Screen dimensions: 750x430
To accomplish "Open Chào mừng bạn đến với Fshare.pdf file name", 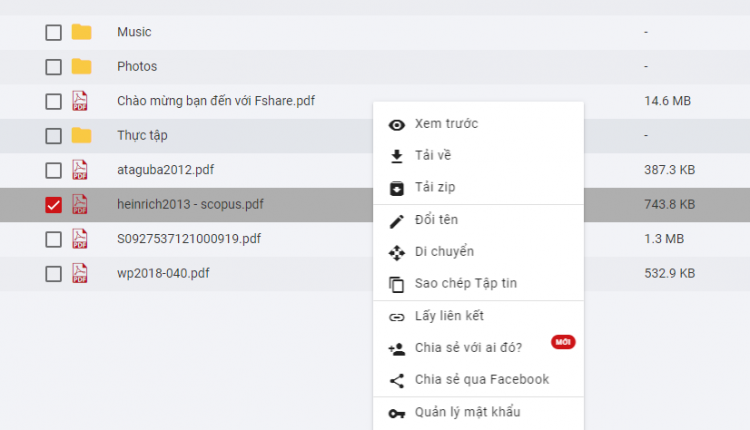I will pyautogui.click(x=216, y=101).
